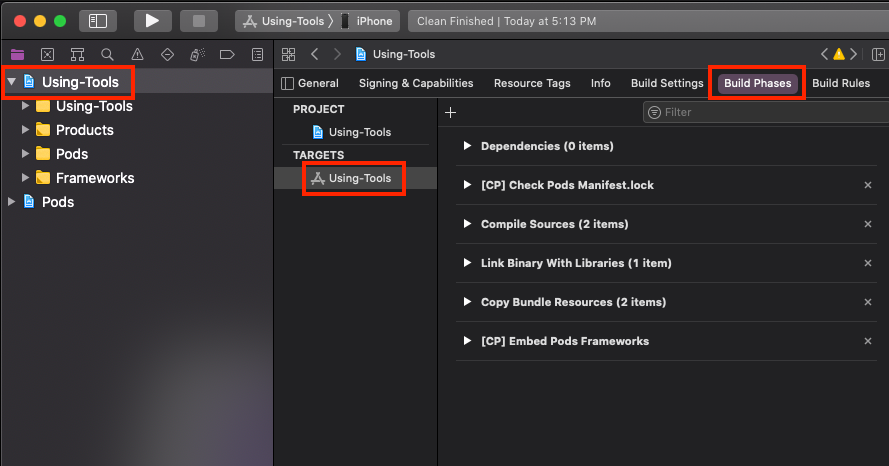The width and height of the screenshot is (889, 466).
Task: Collapse the Using-Tools project root
Action: coord(11,82)
